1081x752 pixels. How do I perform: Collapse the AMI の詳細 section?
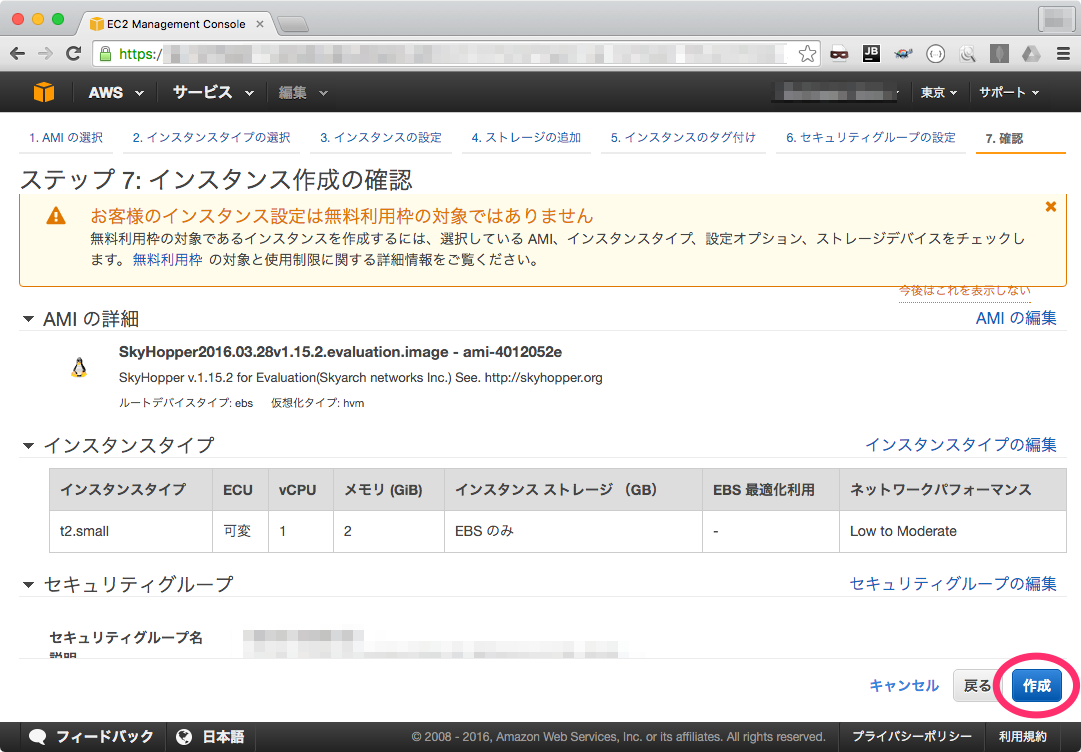[x=28, y=319]
